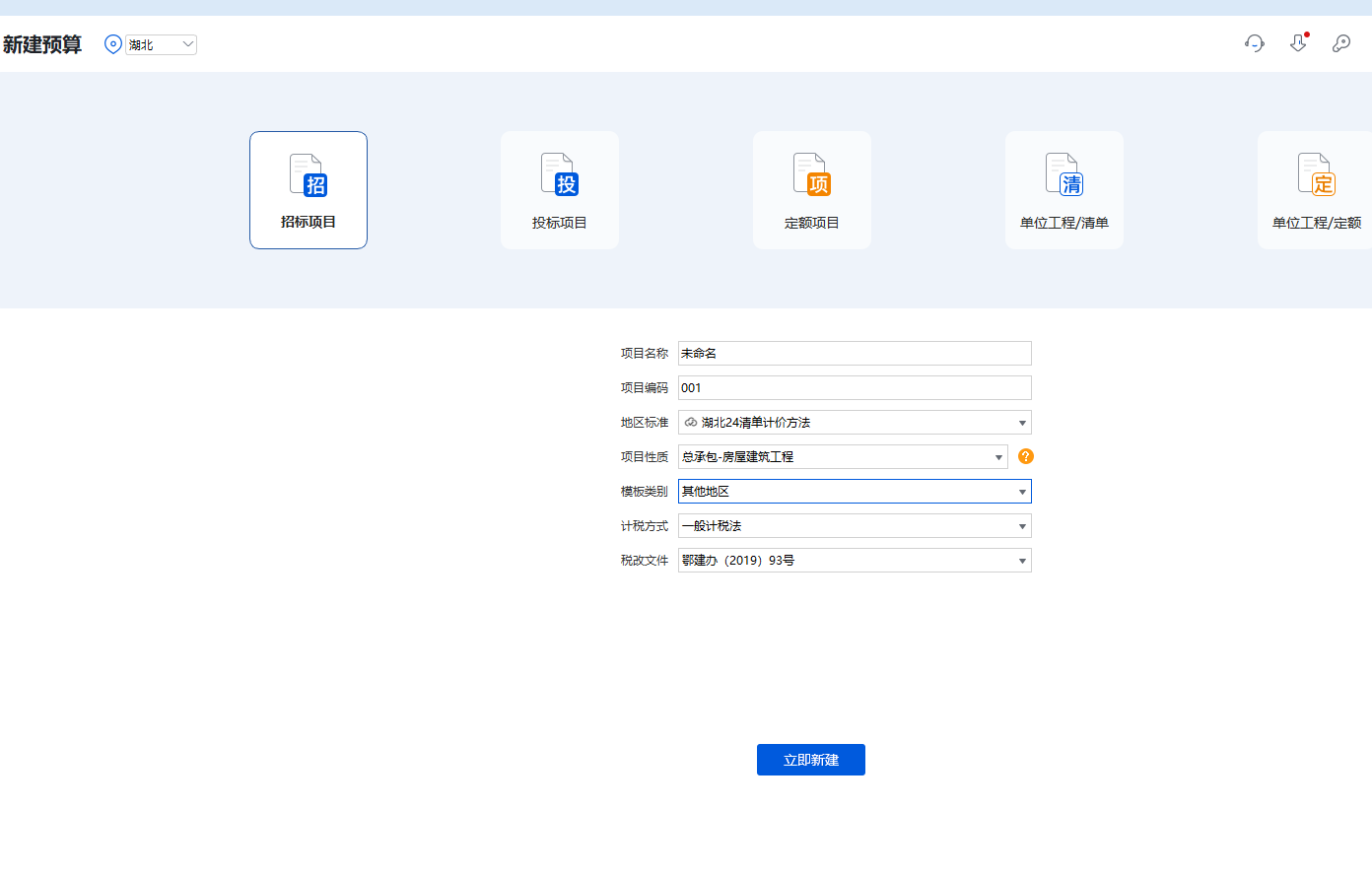
Task: Expand the 税改文件 dropdown
Action: [855, 561]
